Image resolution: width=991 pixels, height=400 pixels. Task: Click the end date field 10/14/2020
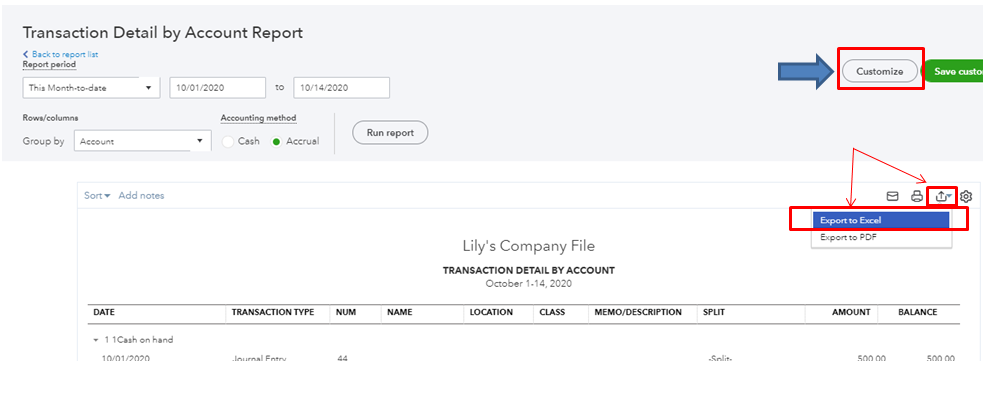[x=341, y=88]
